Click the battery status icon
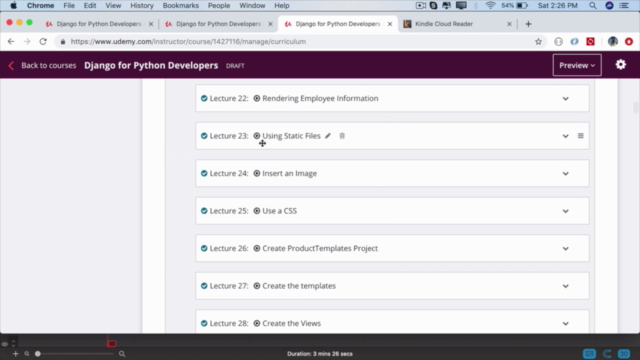Image resolution: width=640 pixels, height=360 pixels. point(522,6)
